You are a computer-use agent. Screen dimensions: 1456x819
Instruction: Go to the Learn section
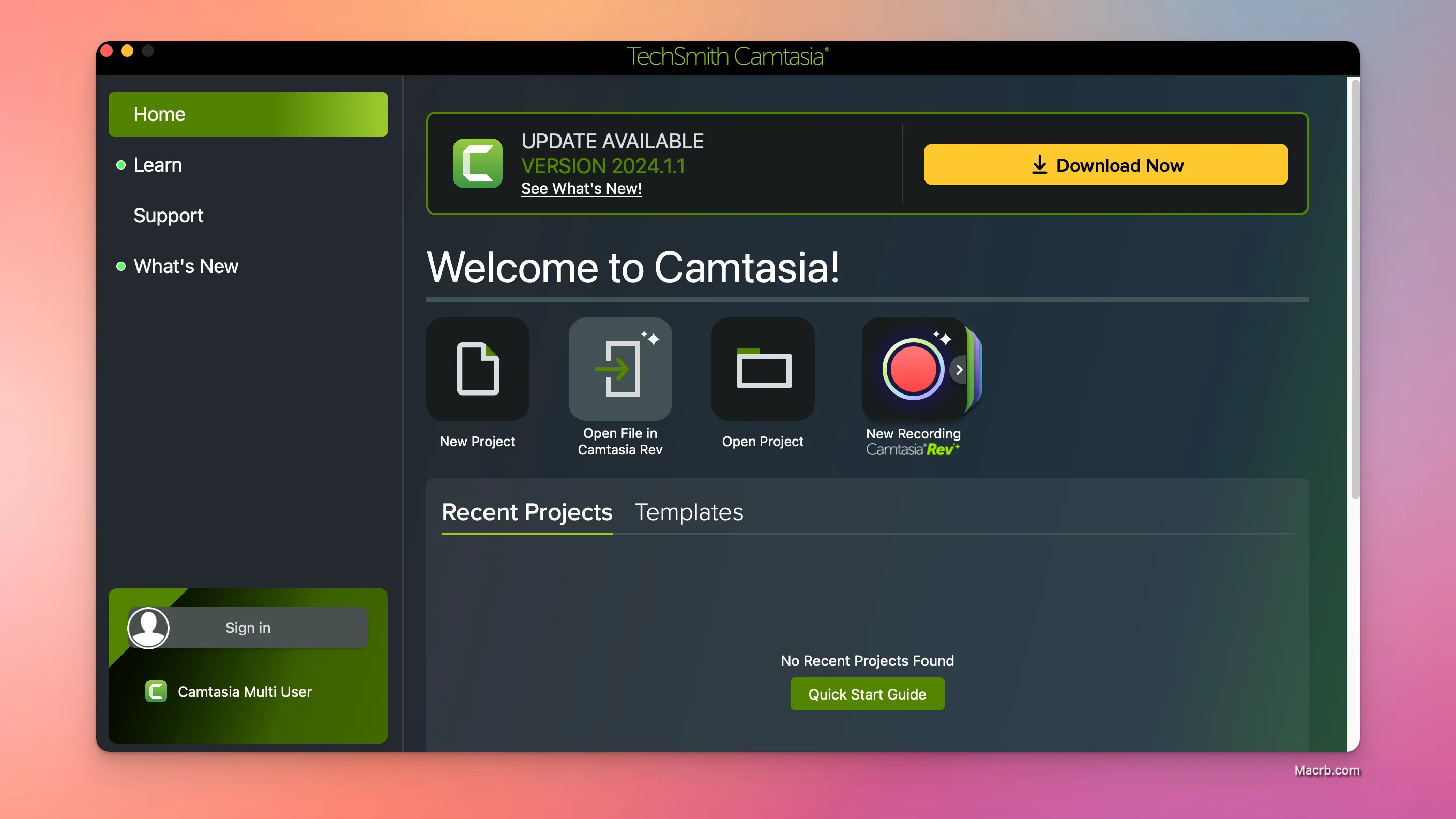[157, 165]
